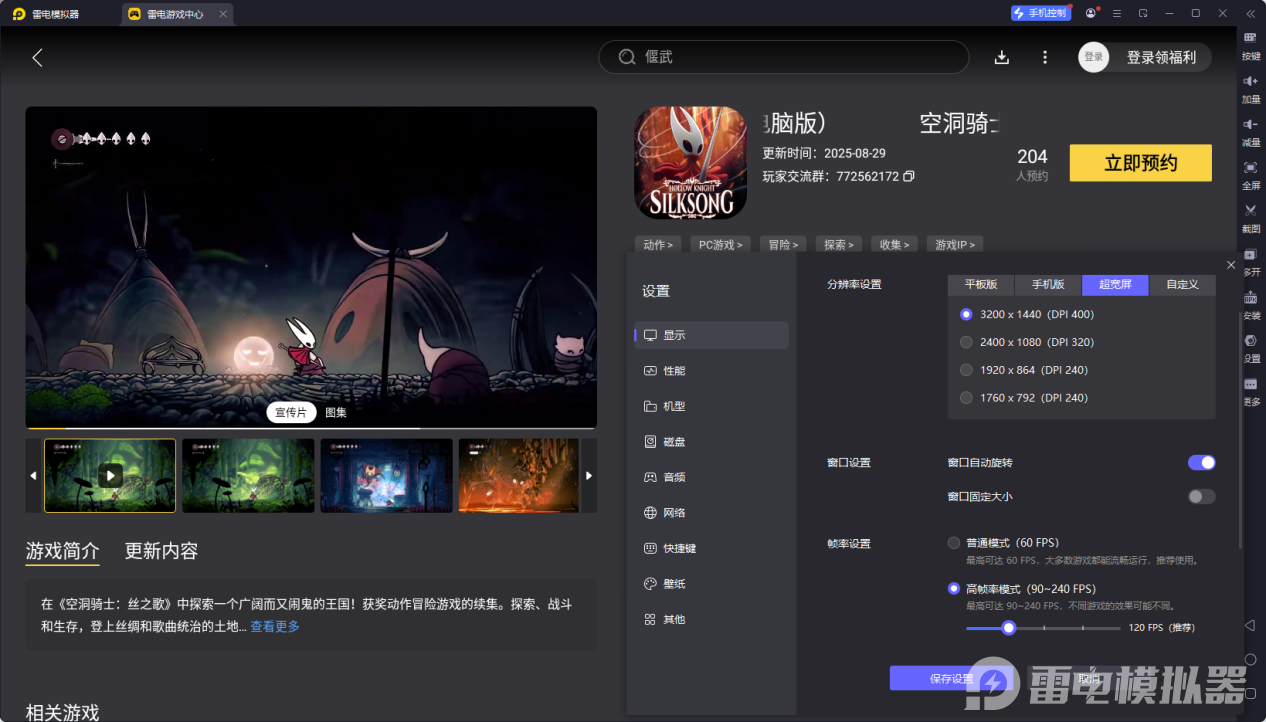The height and width of the screenshot is (722, 1266).
Task: Open the sidebar settings (设置) gear icon
Action: (1250, 340)
